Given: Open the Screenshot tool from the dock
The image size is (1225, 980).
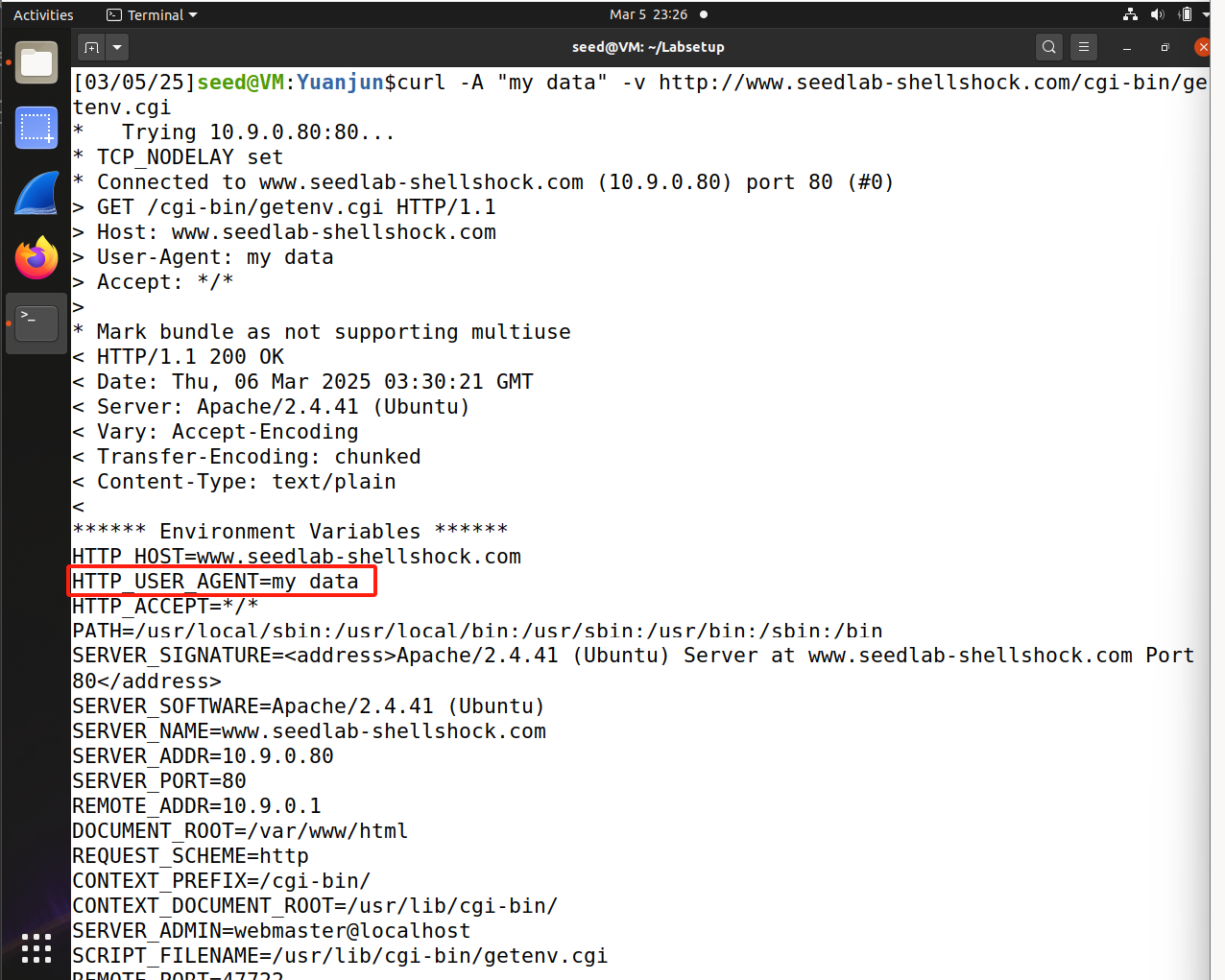Looking at the screenshot, I should point(36,128).
